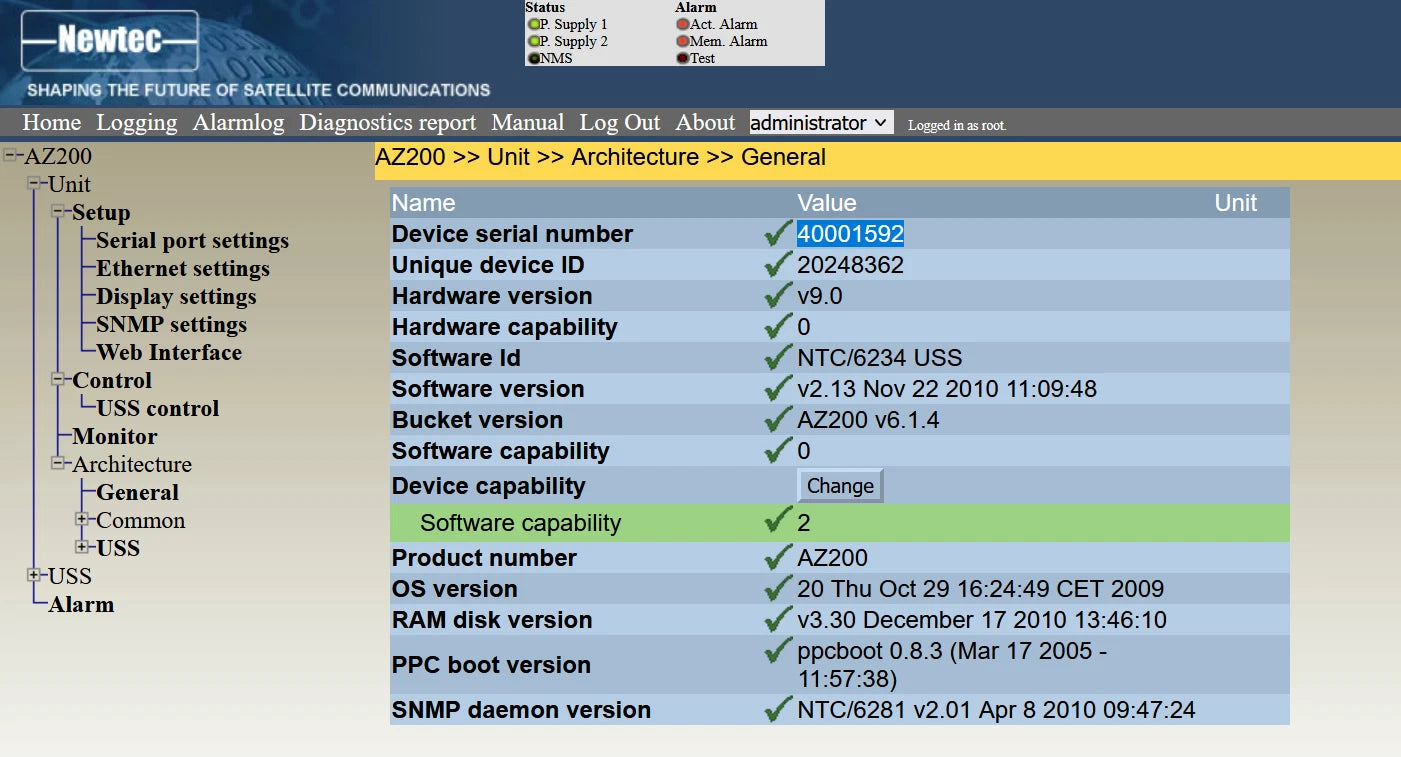Collapse the Setup tree branch

pyautogui.click(x=60, y=211)
